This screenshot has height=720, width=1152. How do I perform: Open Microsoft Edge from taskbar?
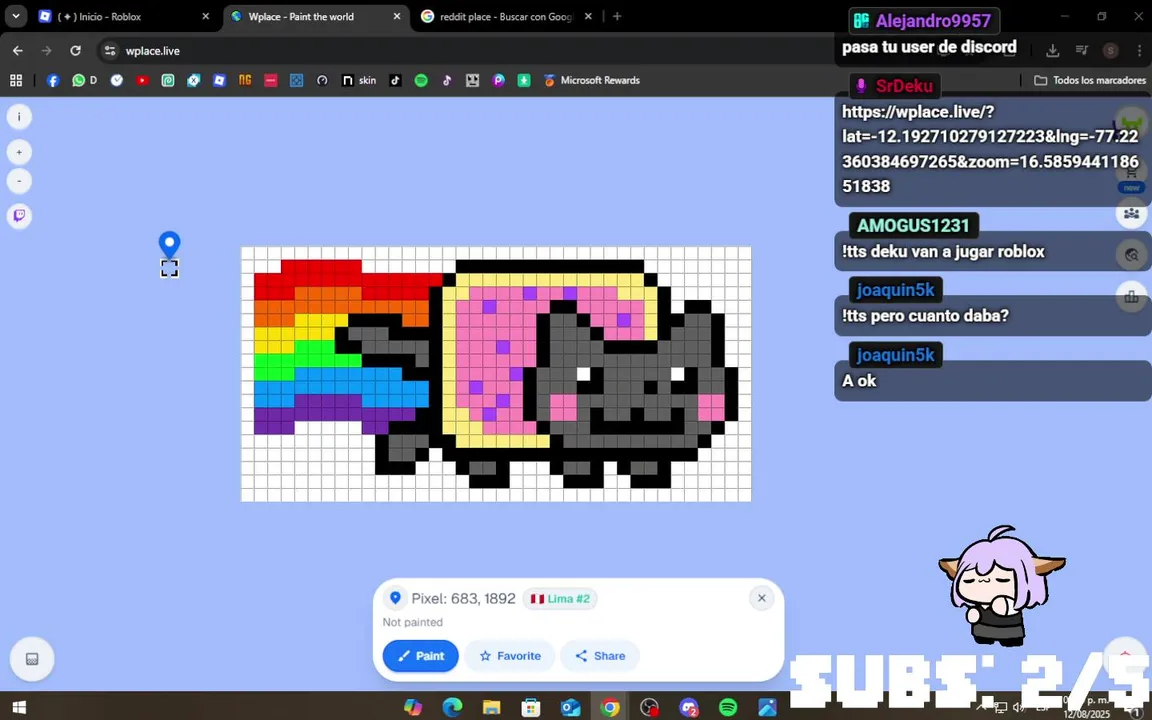tap(453, 707)
